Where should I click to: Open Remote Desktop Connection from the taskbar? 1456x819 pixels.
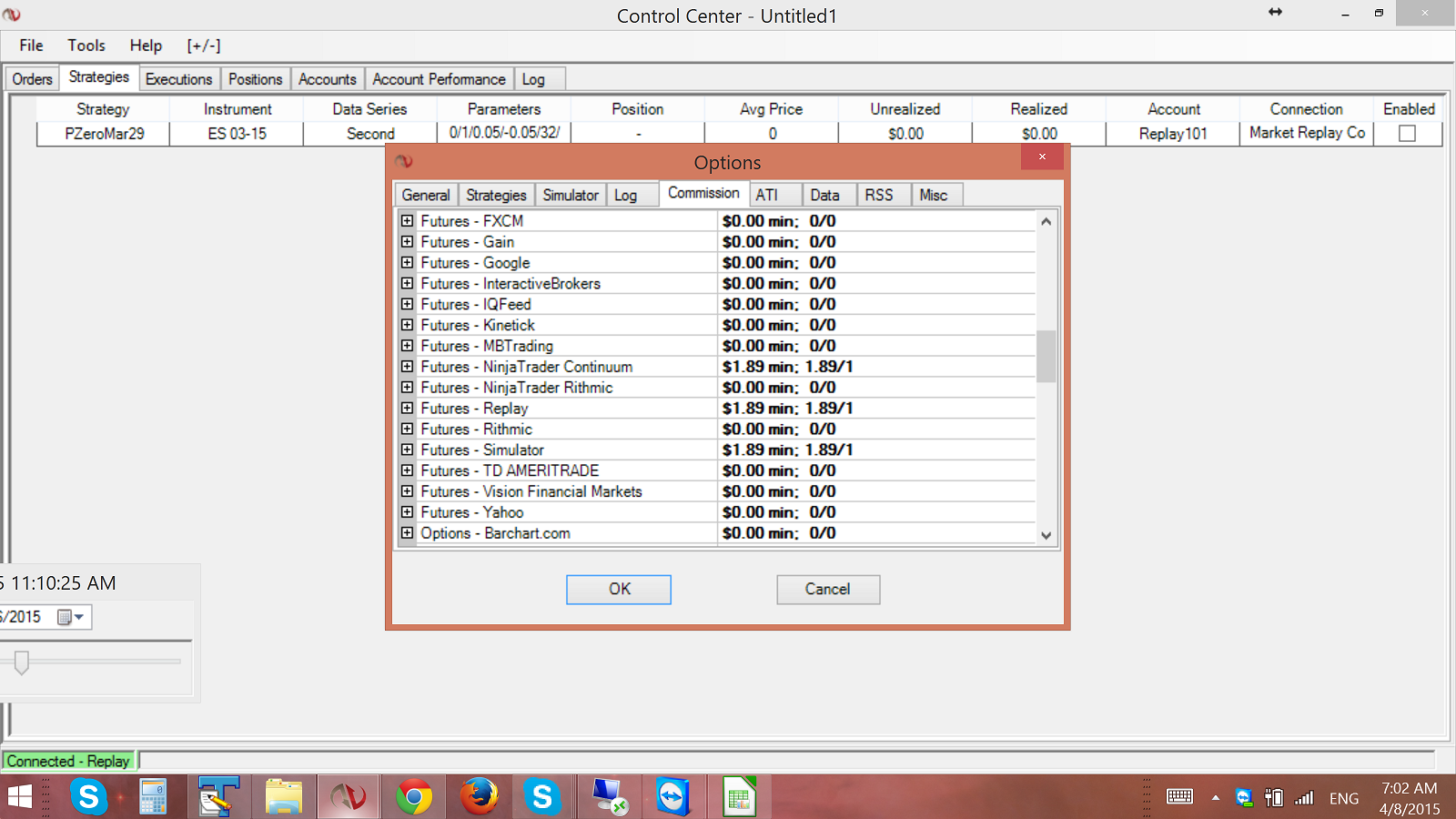[x=608, y=797]
